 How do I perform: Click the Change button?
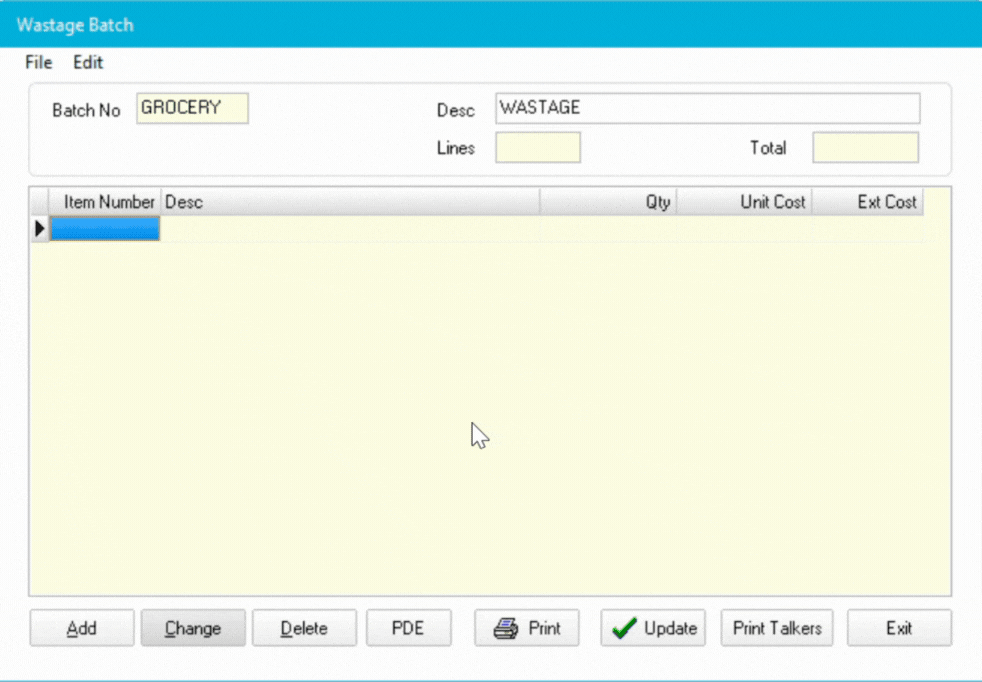point(193,628)
